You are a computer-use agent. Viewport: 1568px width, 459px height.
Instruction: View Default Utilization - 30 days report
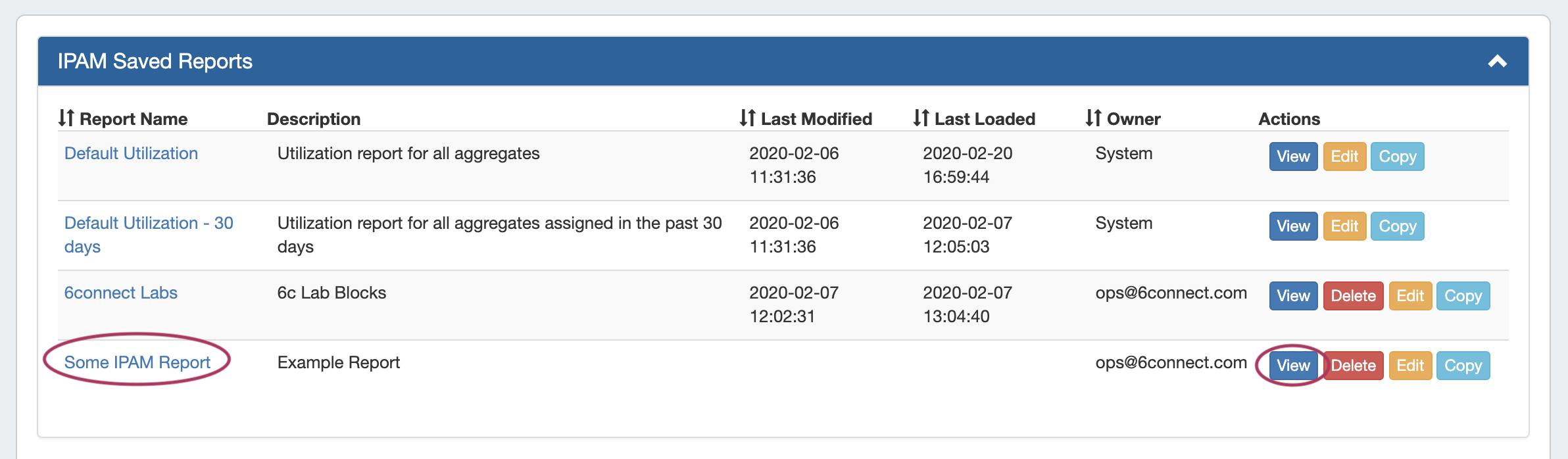(1293, 226)
